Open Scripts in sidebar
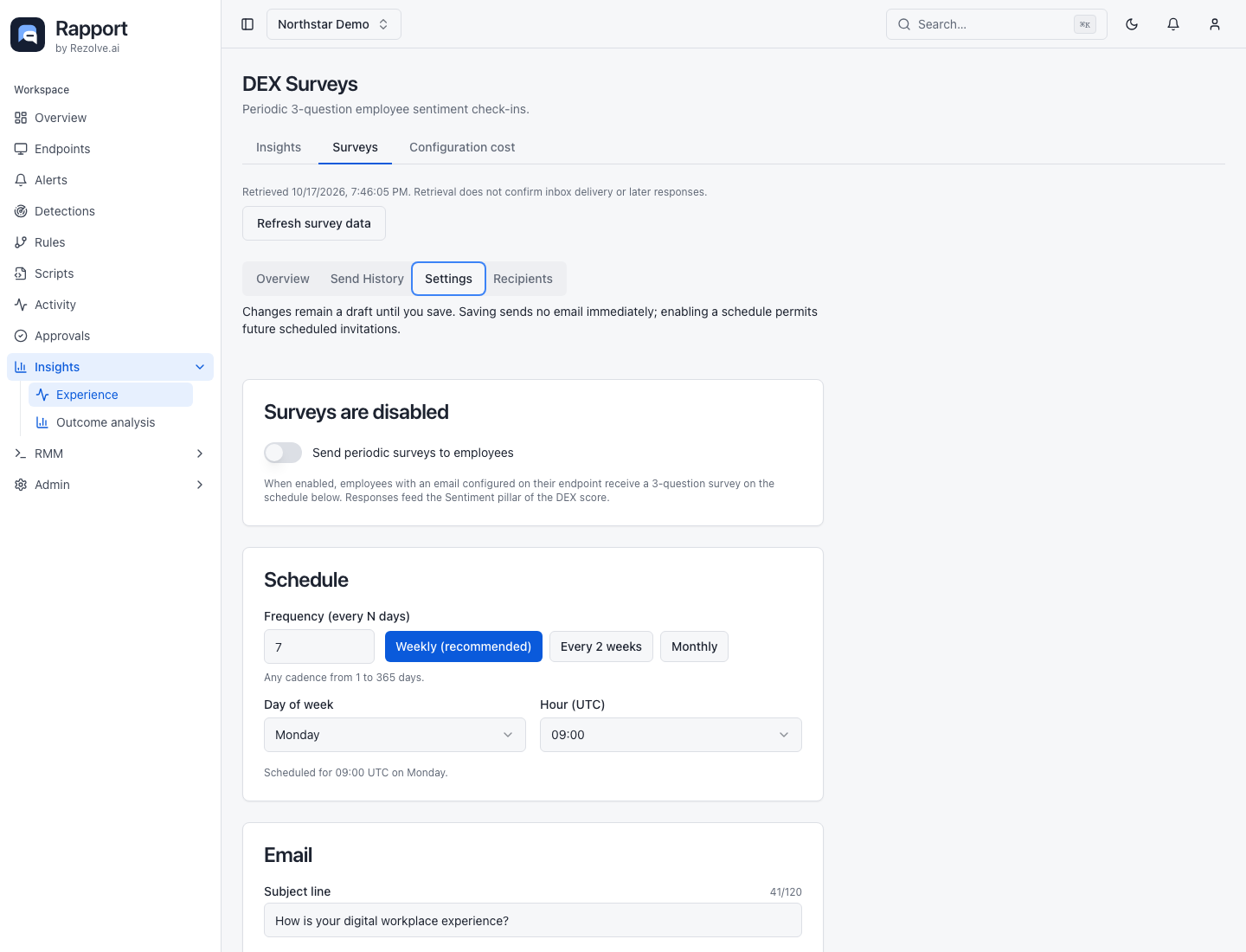The image size is (1246, 952). click(110, 273)
